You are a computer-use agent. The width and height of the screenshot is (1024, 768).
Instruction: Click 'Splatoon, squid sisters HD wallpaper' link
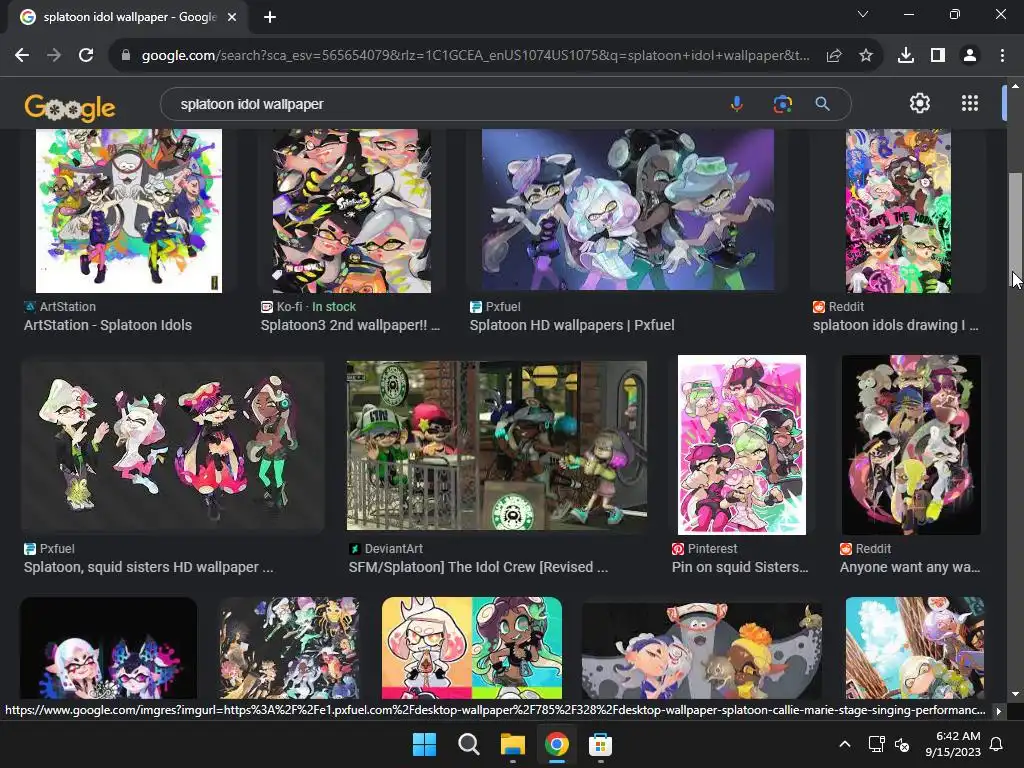149,567
